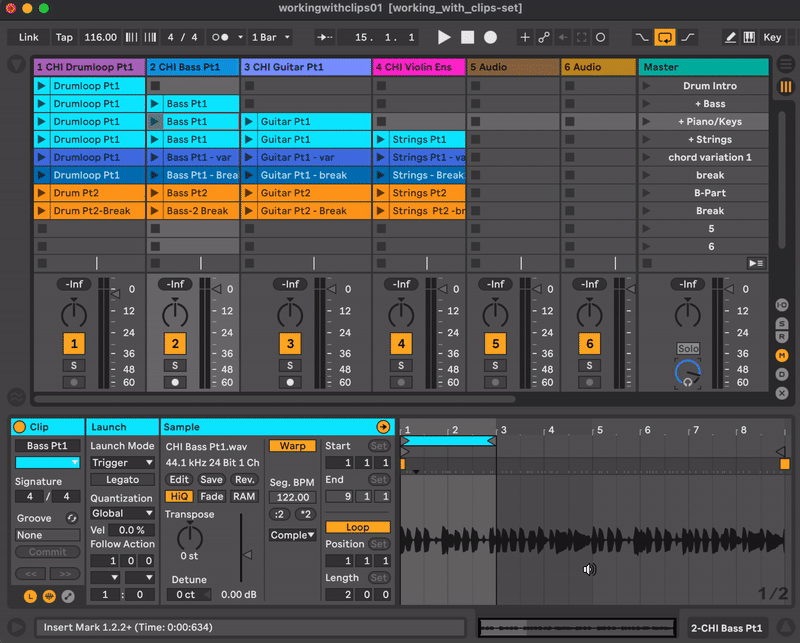The height and width of the screenshot is (643, 800).
Task: Launch the Bass Pt2 clip
Action: click(x=155, y=193)
